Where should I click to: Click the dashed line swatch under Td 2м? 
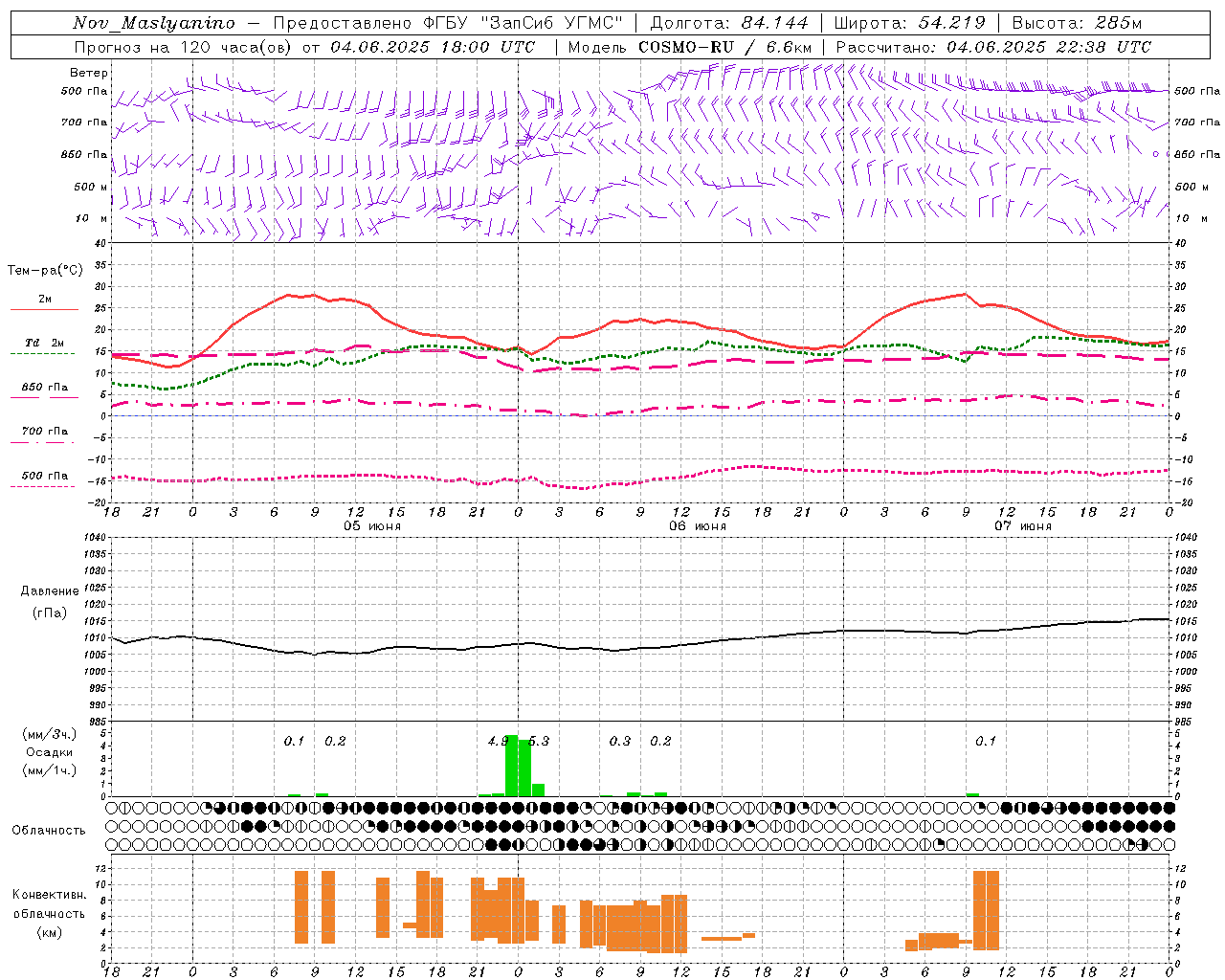tap(43, 353)
